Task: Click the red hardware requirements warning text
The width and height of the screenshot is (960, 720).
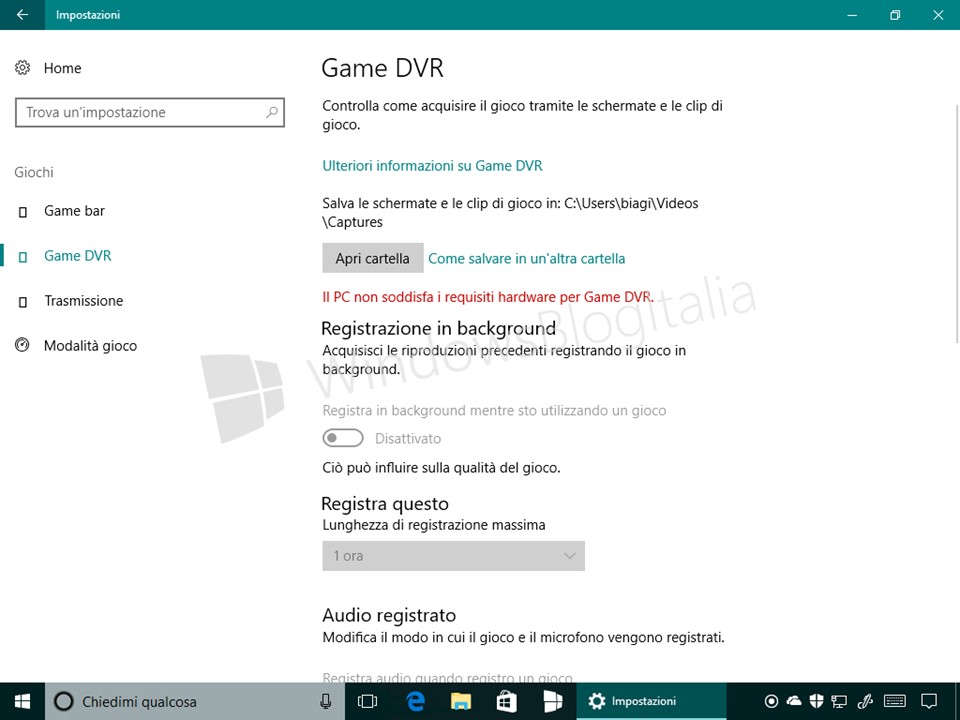Action: [x=488, y=298]
